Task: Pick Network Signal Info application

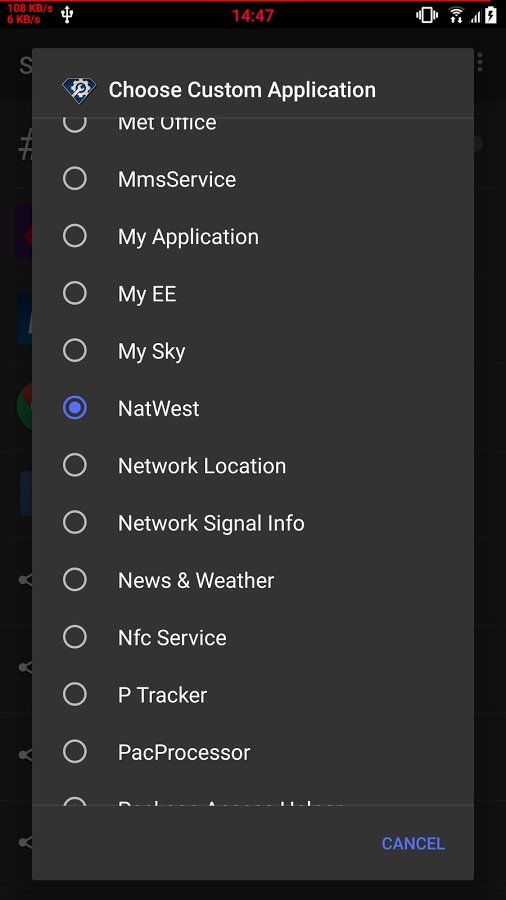Action: pyautogui.click(x=252, y=523)
